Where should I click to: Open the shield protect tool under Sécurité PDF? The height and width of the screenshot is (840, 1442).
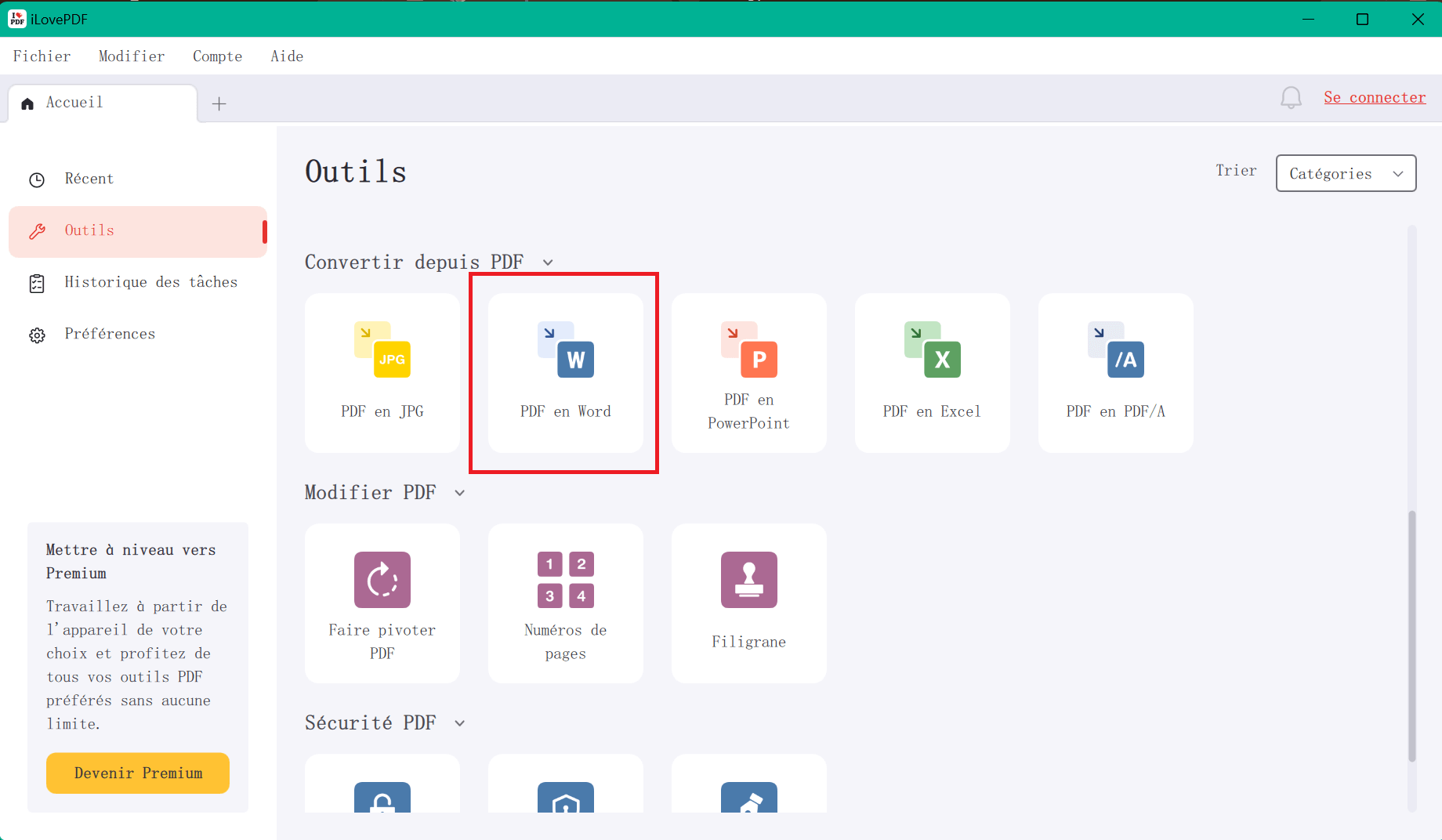tap(566, 798)
